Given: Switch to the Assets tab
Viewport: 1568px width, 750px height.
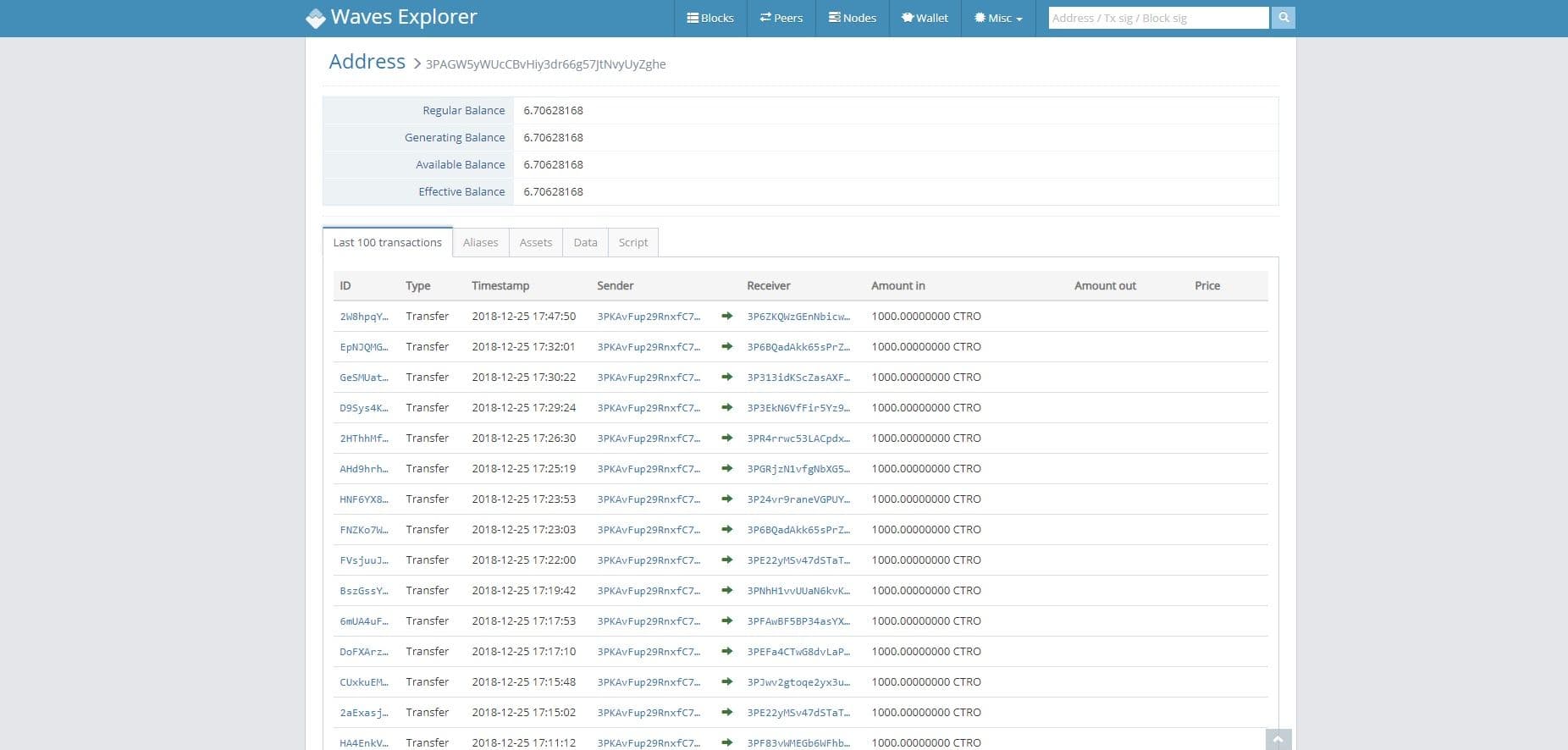Looking at the screenshot, I should (x=536, y=242).
